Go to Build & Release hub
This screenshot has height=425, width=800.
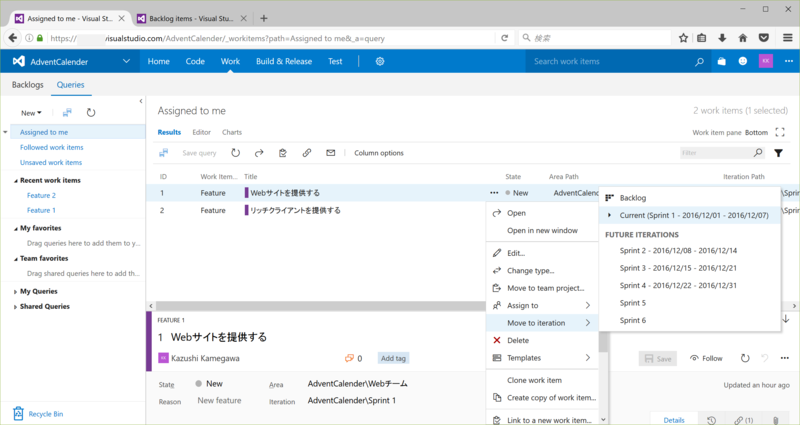[x=284, y=61]
